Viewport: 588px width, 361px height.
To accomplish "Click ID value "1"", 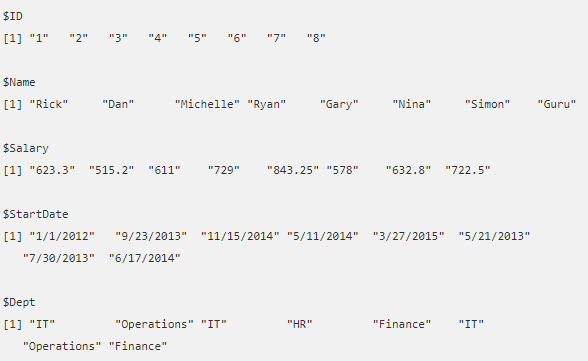I will (39, 38).
